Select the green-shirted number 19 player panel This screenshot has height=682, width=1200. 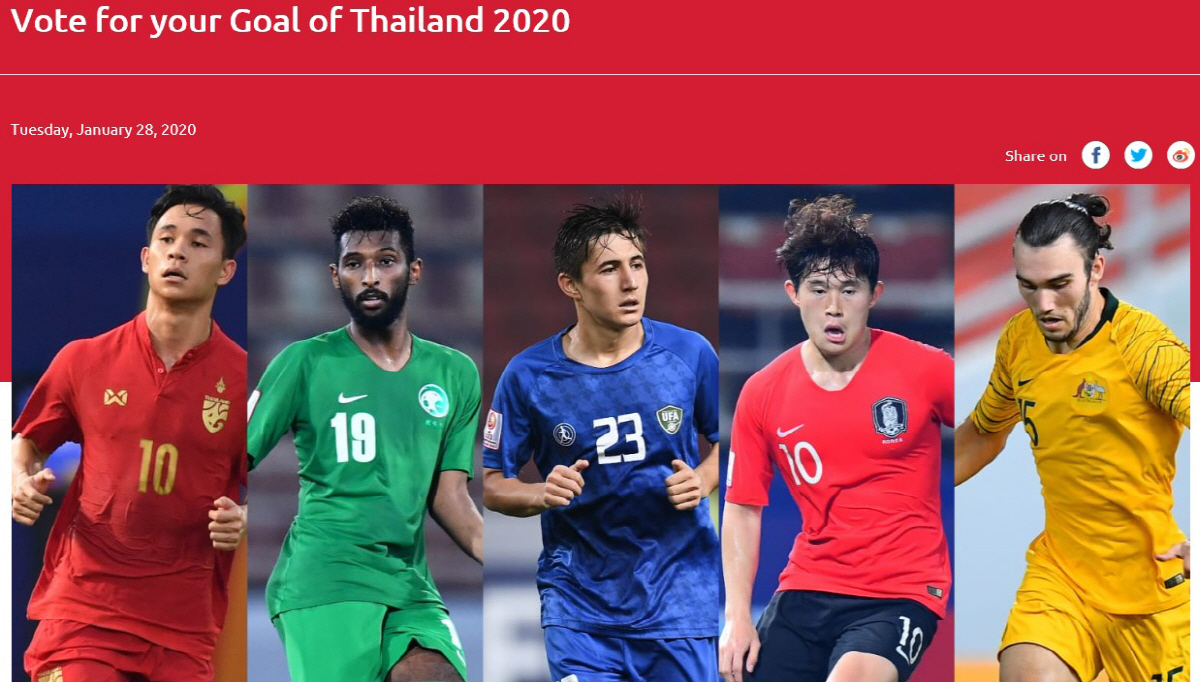(x=365, y=433)
